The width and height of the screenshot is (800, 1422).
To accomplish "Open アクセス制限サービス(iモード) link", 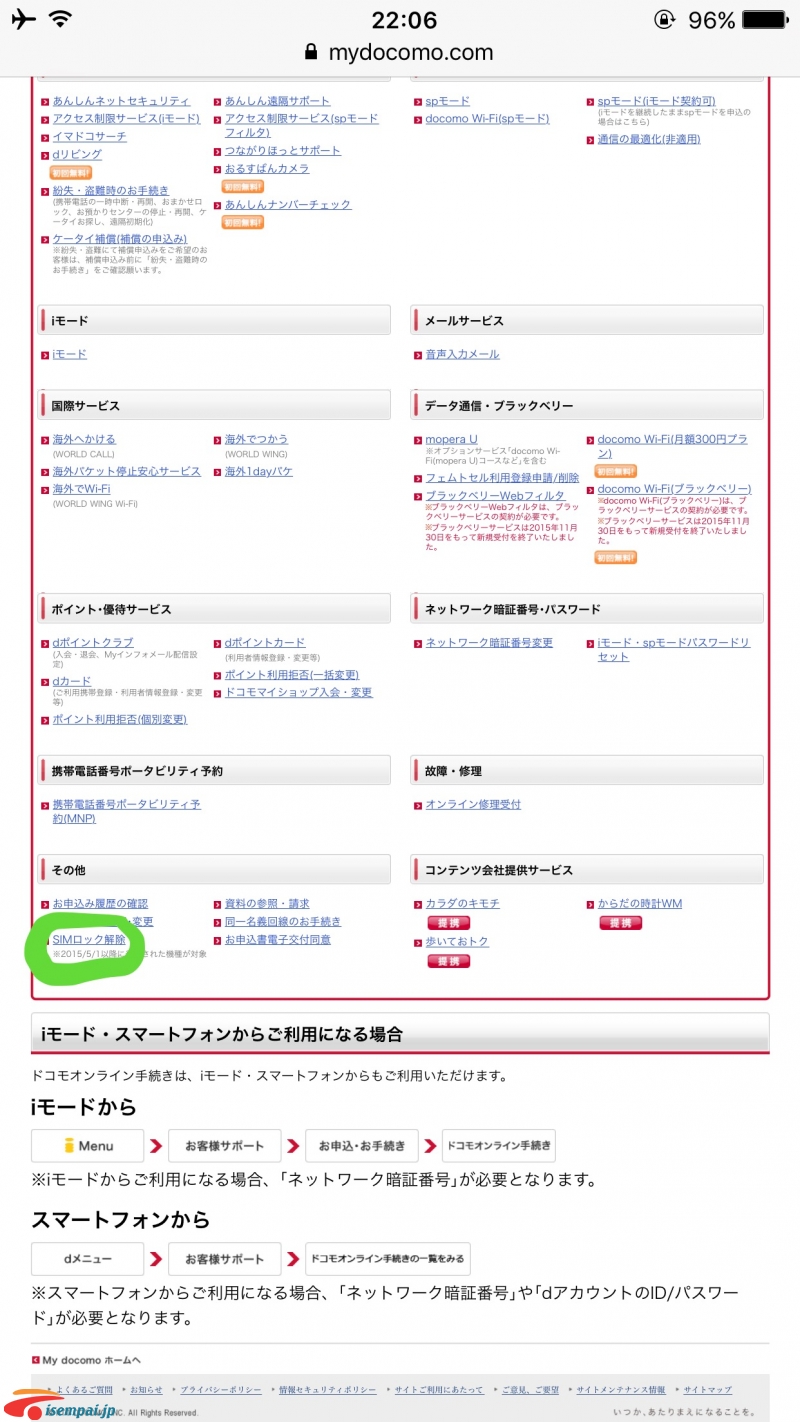I will [126, 118].
